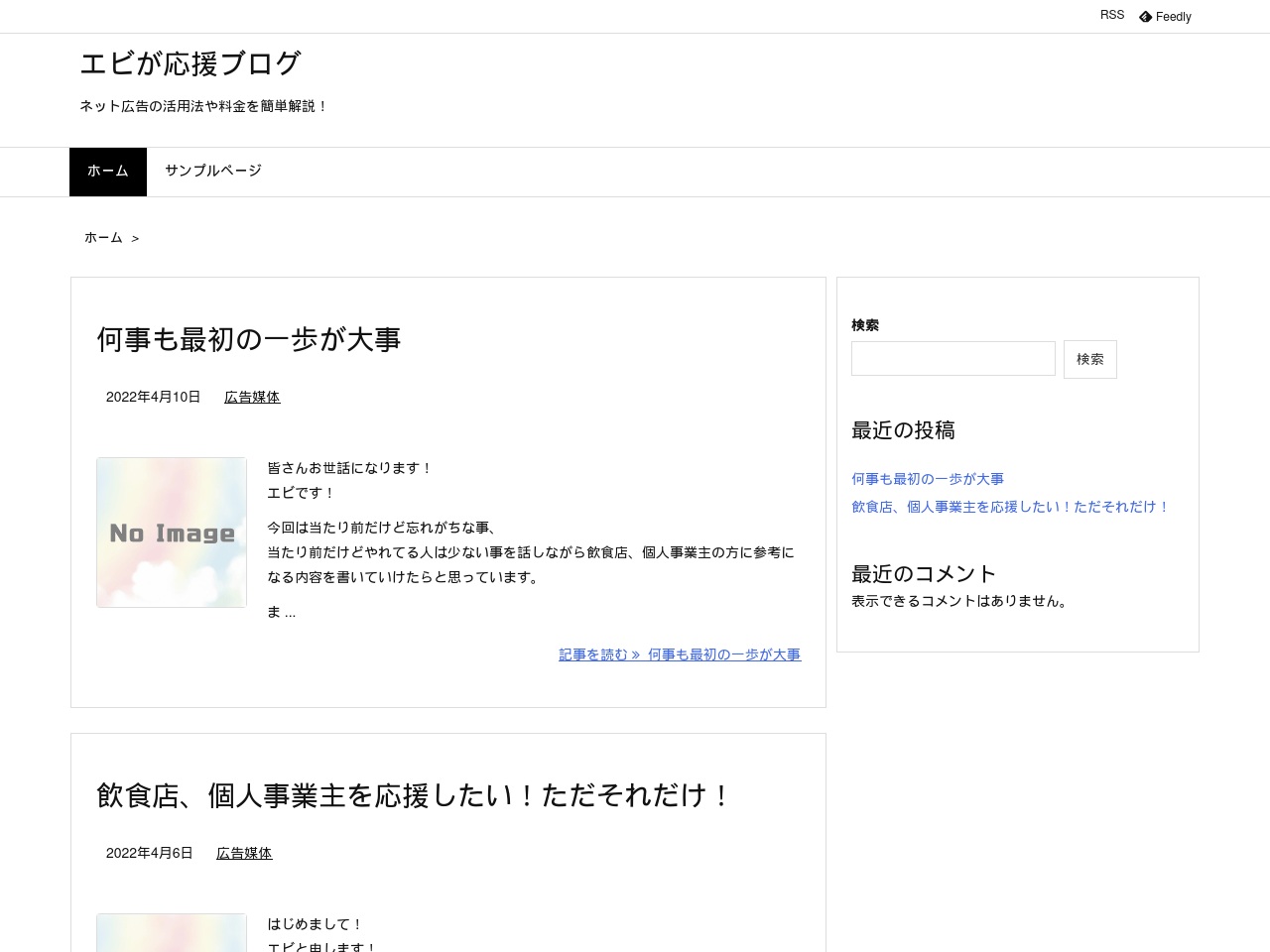This screenshot has width=1270, height=952.
Task: Open thumbnail of the second post
Action: tap(172, 933)
